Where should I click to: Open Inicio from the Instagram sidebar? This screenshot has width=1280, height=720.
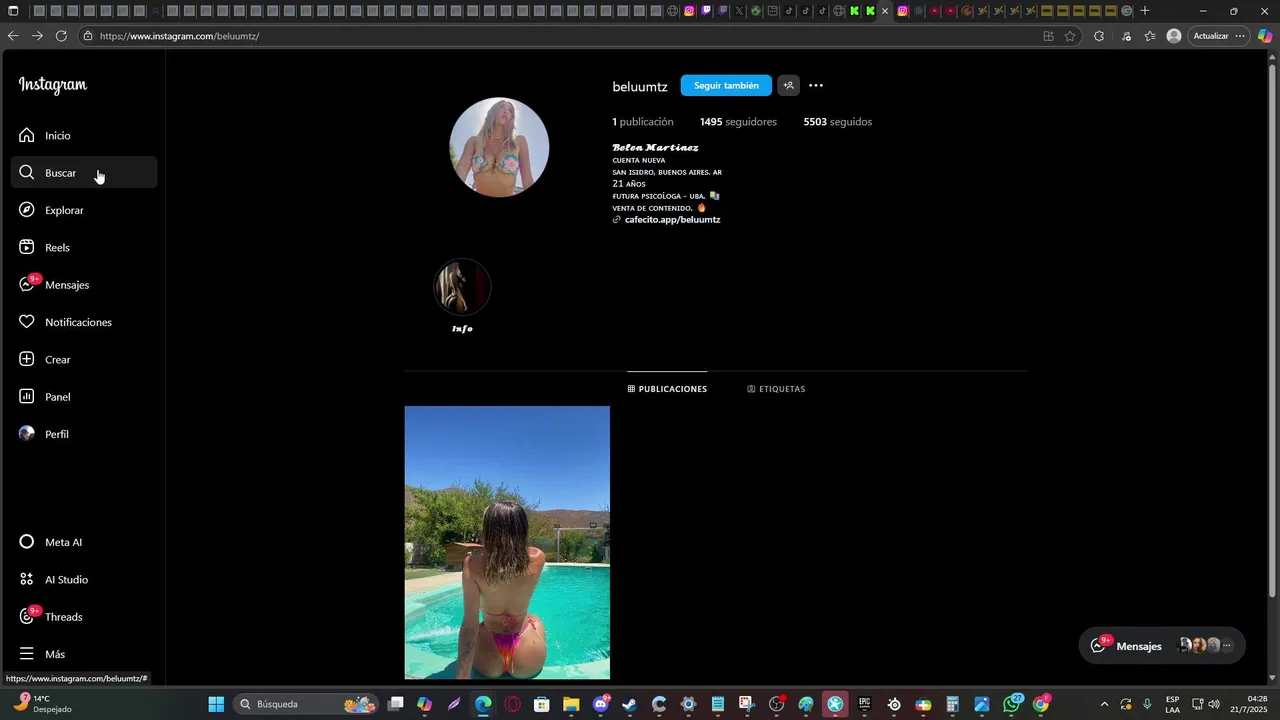tap(84, 135)
